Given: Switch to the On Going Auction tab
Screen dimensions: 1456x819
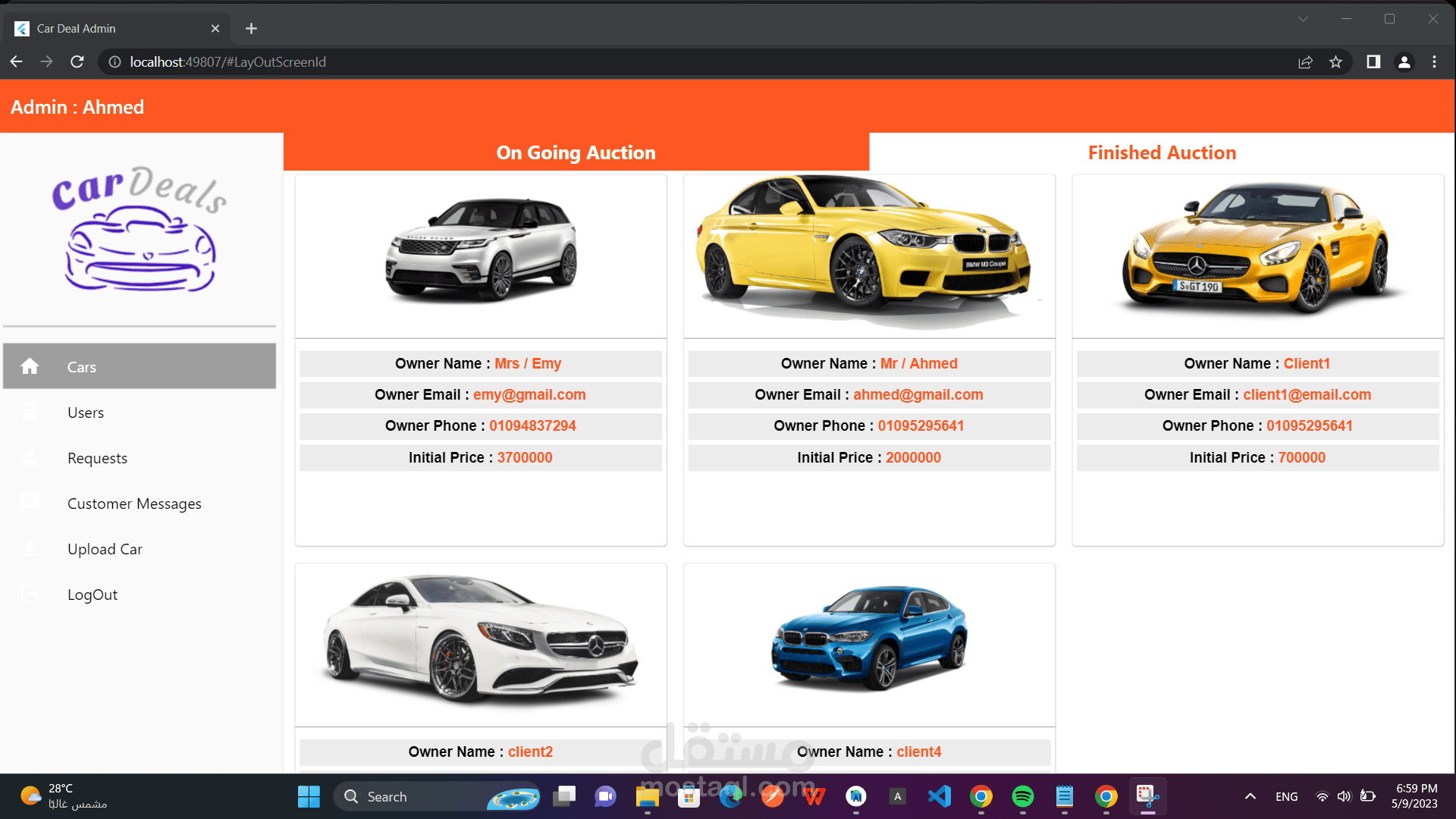Looking at the screenshot, I should [576, 152].
